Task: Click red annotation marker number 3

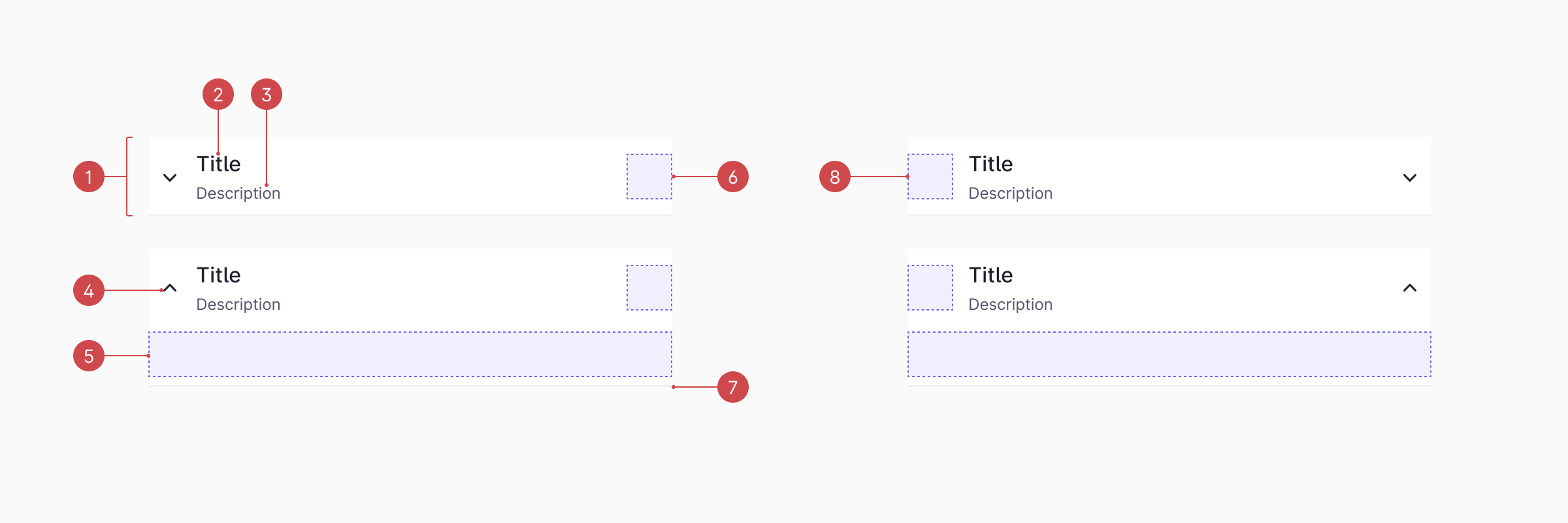Action: pos(267,95)
